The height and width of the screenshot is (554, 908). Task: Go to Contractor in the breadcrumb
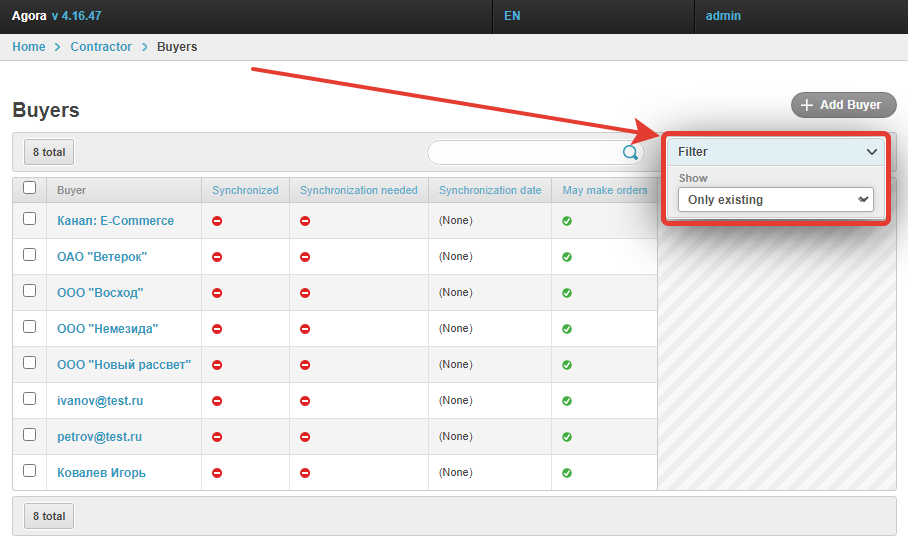point(101,47)
